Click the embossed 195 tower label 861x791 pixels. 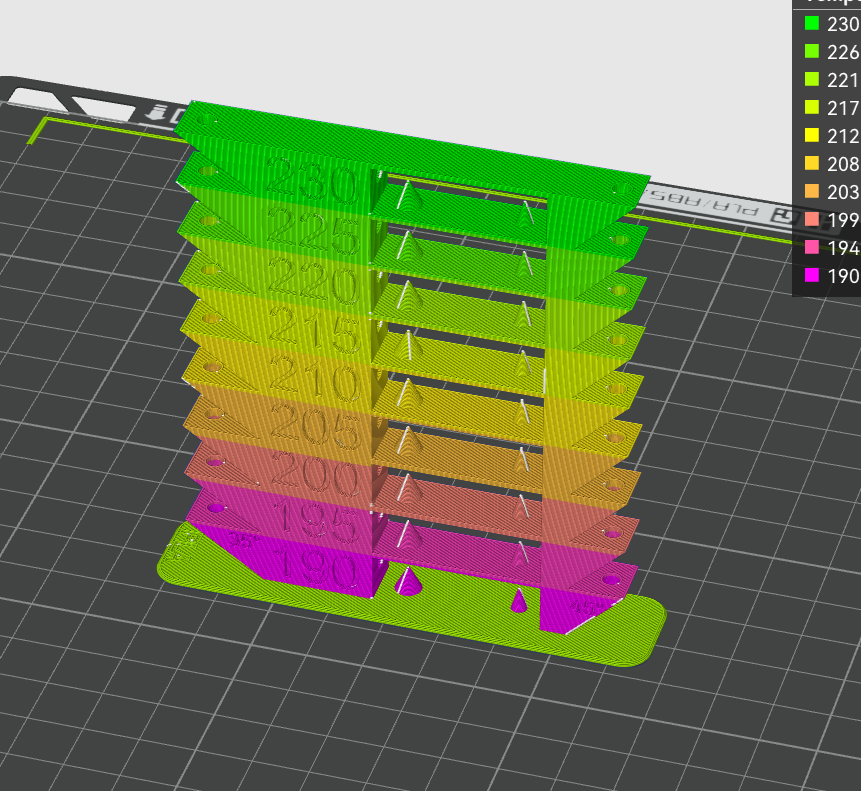click(x=318, y=520)
